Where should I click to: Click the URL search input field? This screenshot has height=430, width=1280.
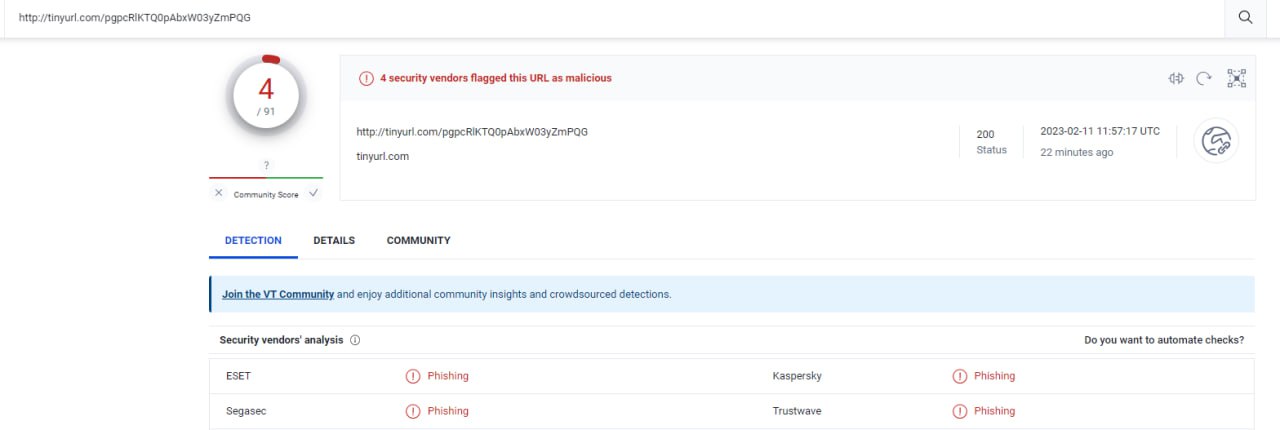(x=600, y=17)
